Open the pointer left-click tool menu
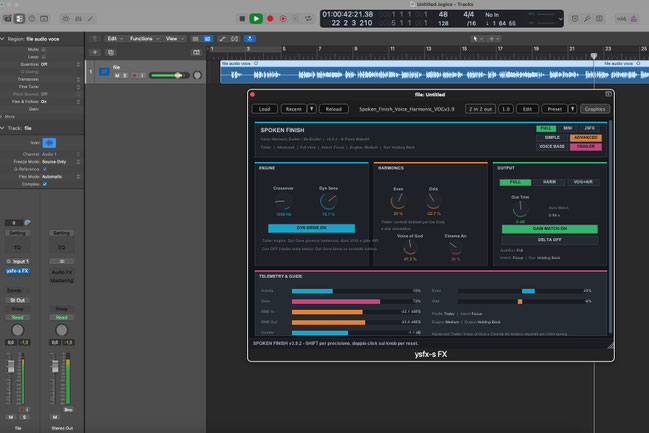Screen dimensions: 649x433 pyautogui.click(x=478, y=38)
